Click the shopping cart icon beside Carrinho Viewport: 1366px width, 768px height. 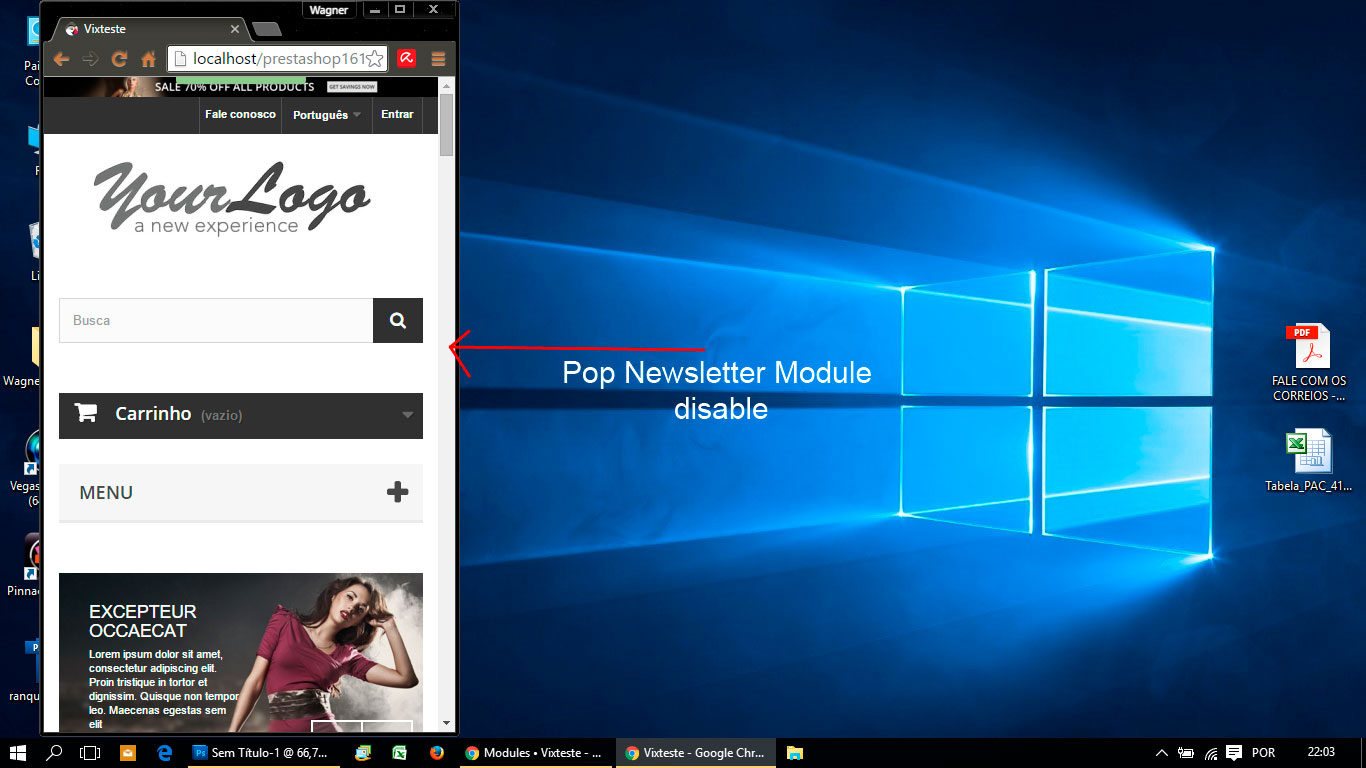tap(86, 413)
